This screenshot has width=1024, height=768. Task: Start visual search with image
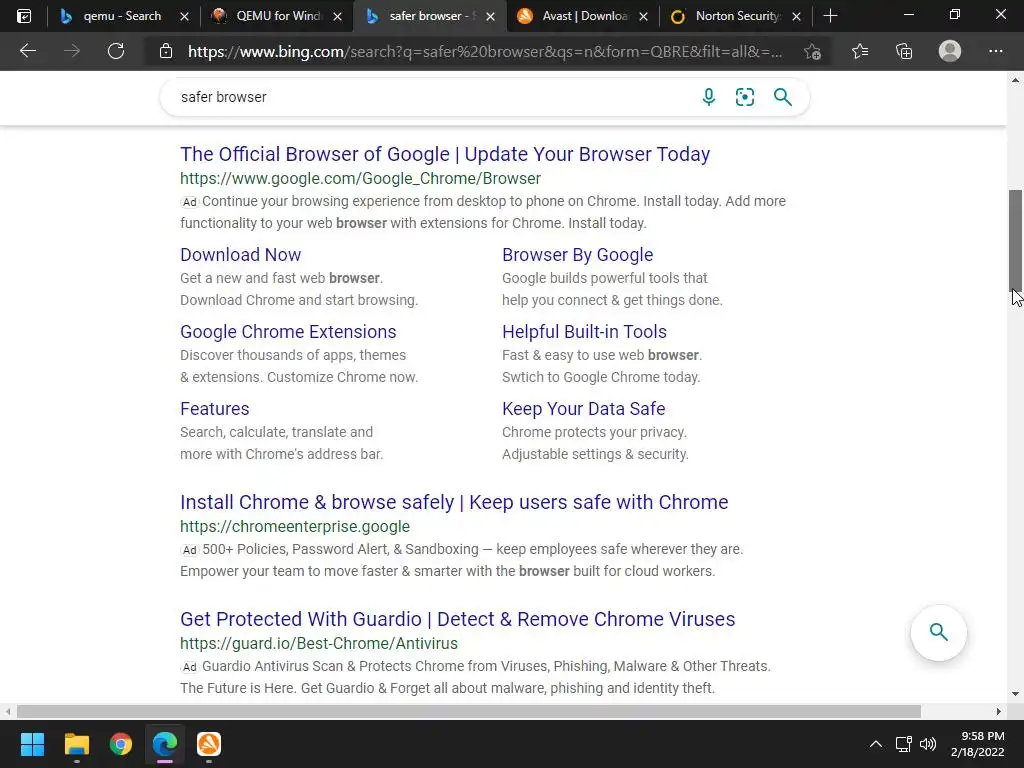coord(744,97)
